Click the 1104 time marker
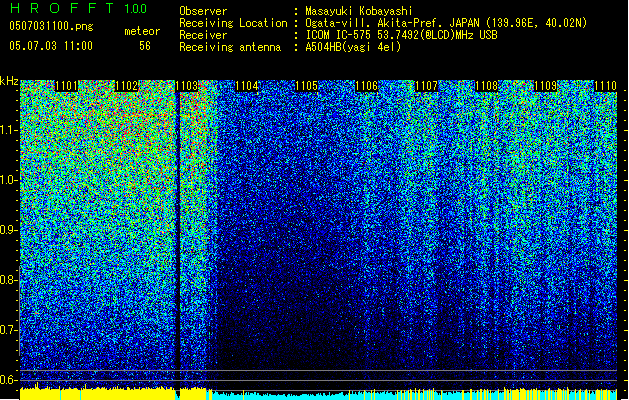 [247, 86]
